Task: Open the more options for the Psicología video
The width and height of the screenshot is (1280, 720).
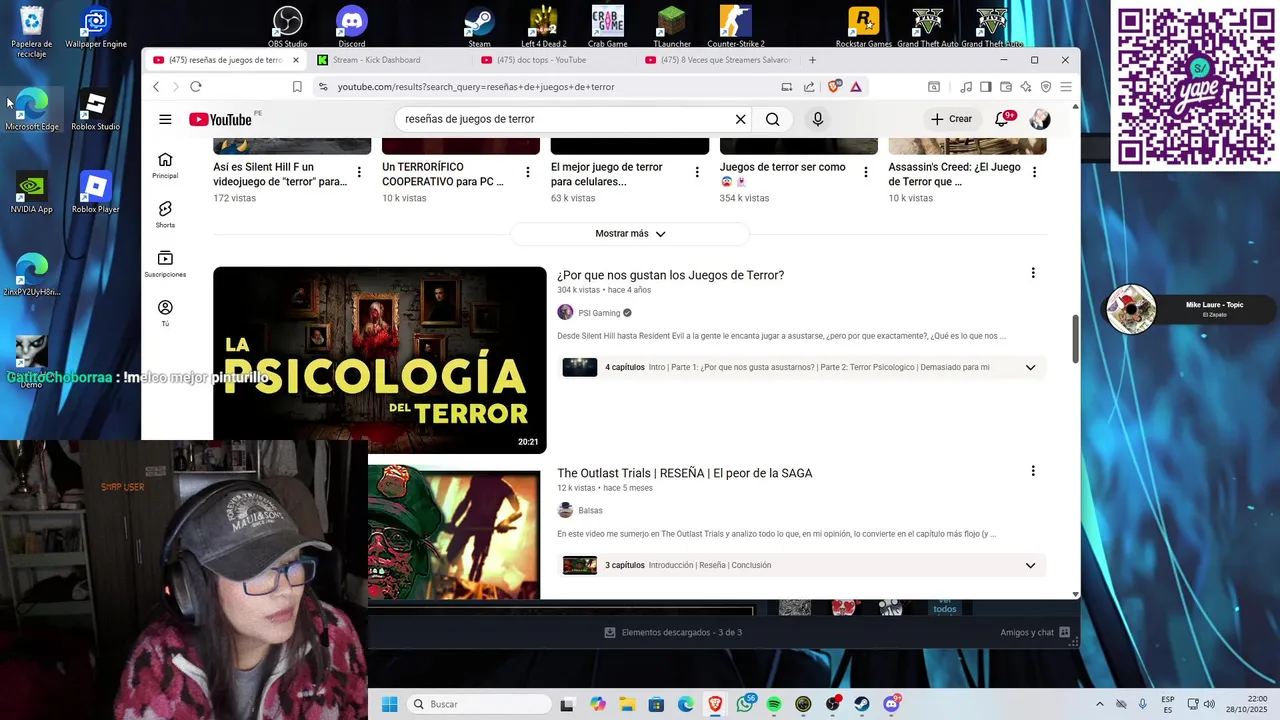Action: point(1033,273)
